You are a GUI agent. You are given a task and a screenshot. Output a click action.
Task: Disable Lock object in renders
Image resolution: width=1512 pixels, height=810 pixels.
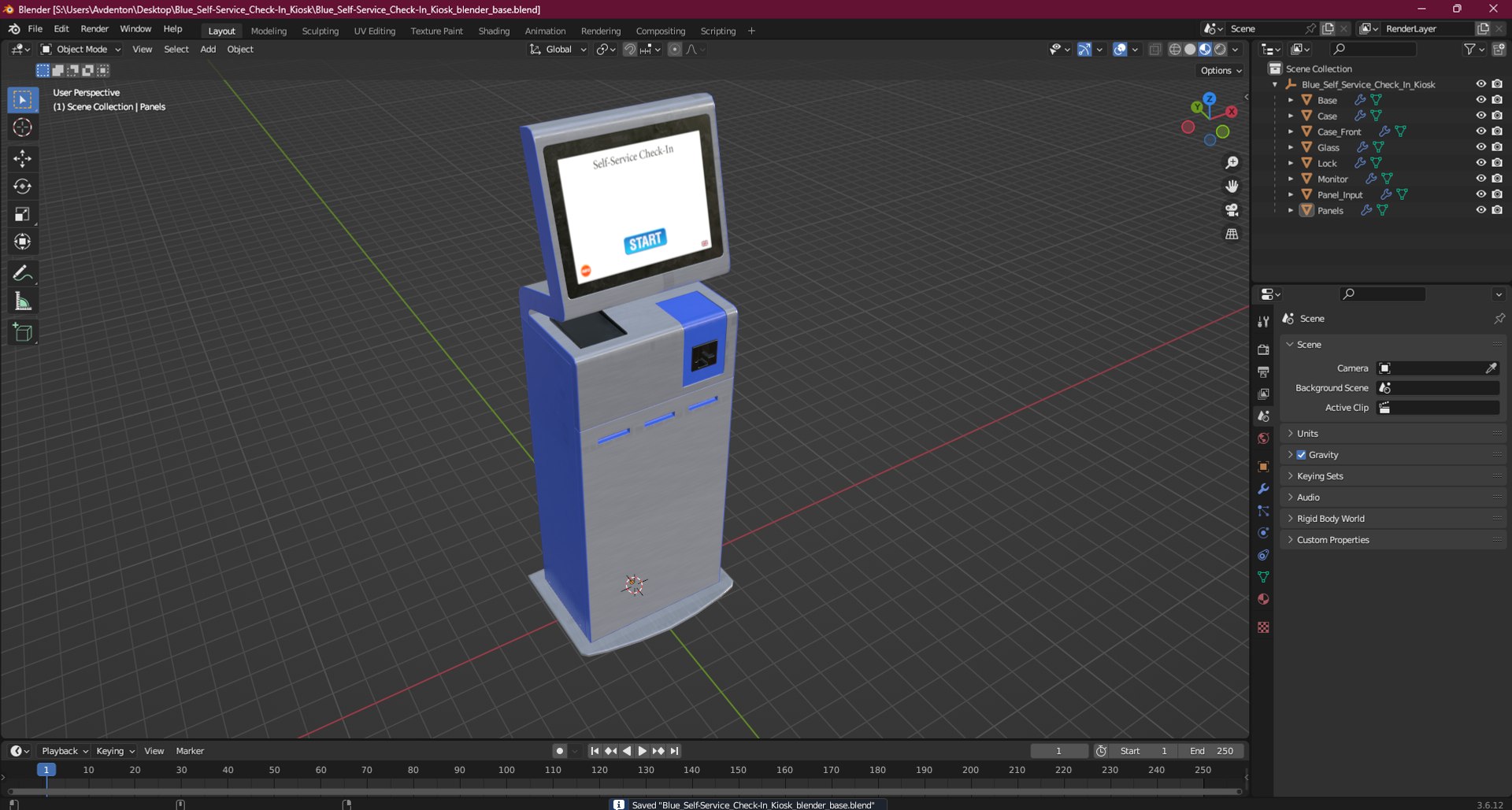tap(1497, 163)
